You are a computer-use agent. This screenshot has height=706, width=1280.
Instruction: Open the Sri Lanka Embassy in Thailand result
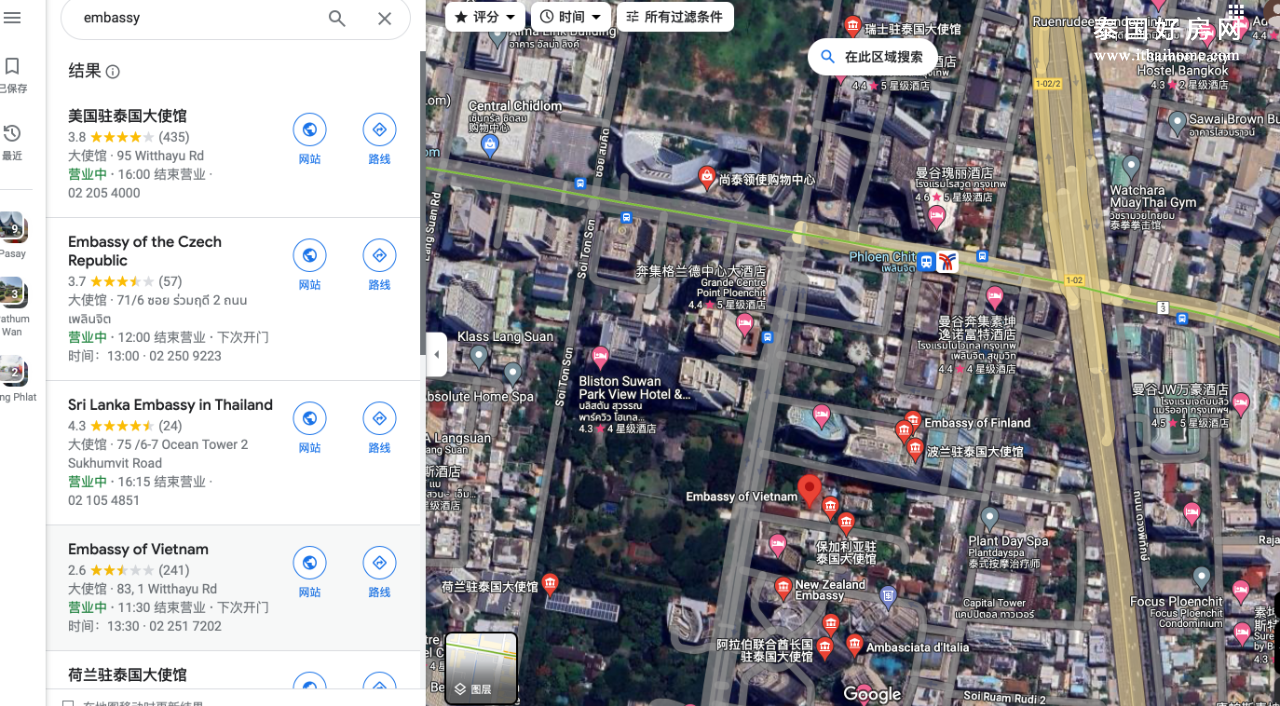pyautogui.click(x=170, y=405)
